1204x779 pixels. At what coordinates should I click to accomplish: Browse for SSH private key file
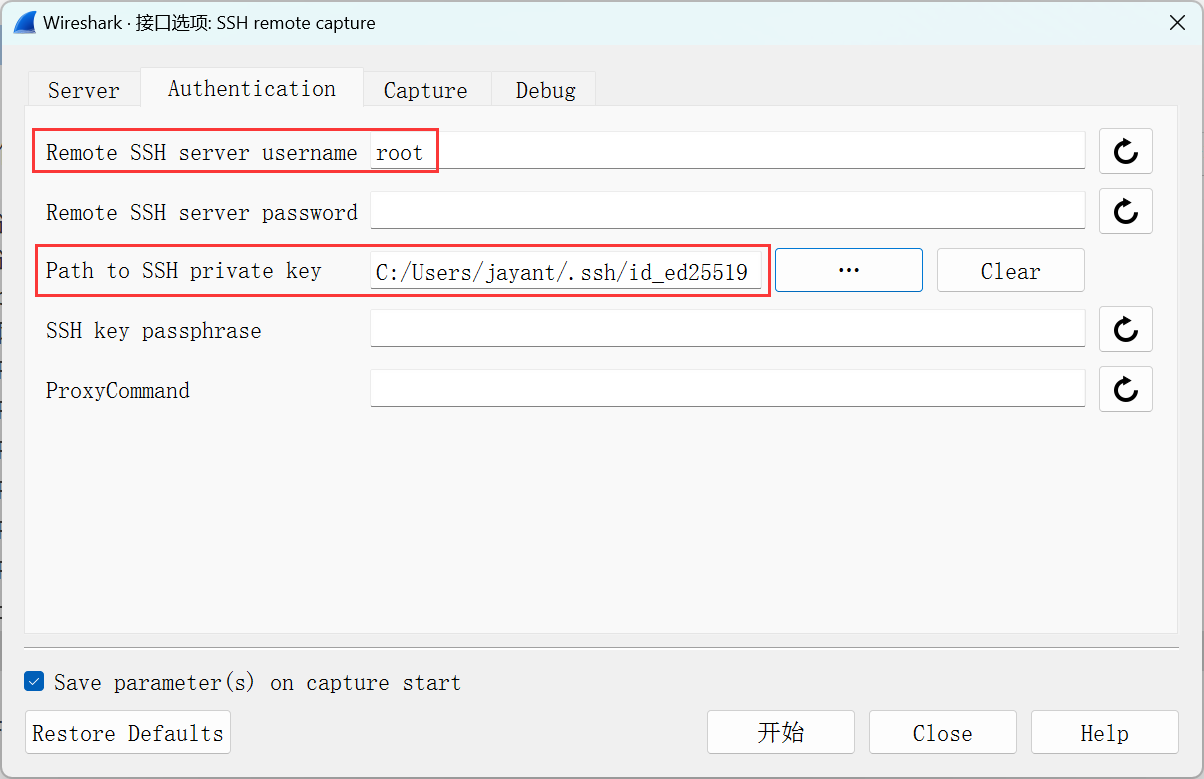(x=848, y=270)
